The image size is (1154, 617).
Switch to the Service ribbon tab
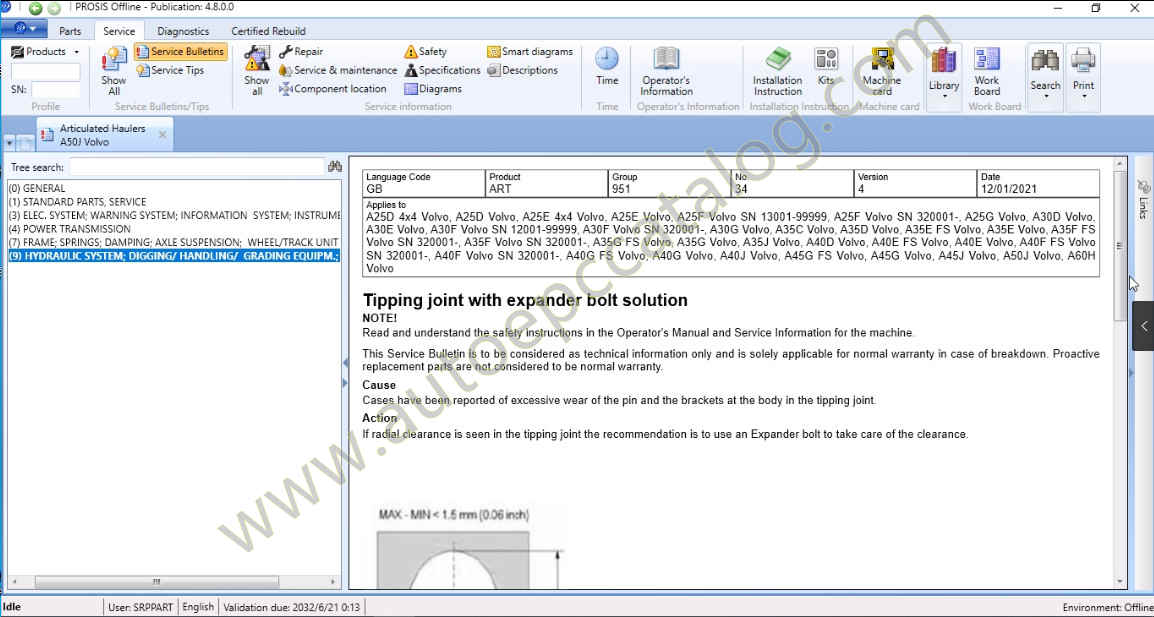(x=118, y=31)
